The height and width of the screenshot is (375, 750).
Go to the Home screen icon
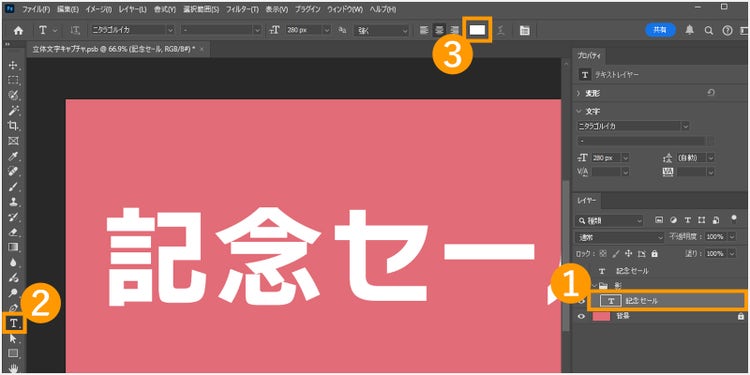pyautogui.click(x=19, y=30)
